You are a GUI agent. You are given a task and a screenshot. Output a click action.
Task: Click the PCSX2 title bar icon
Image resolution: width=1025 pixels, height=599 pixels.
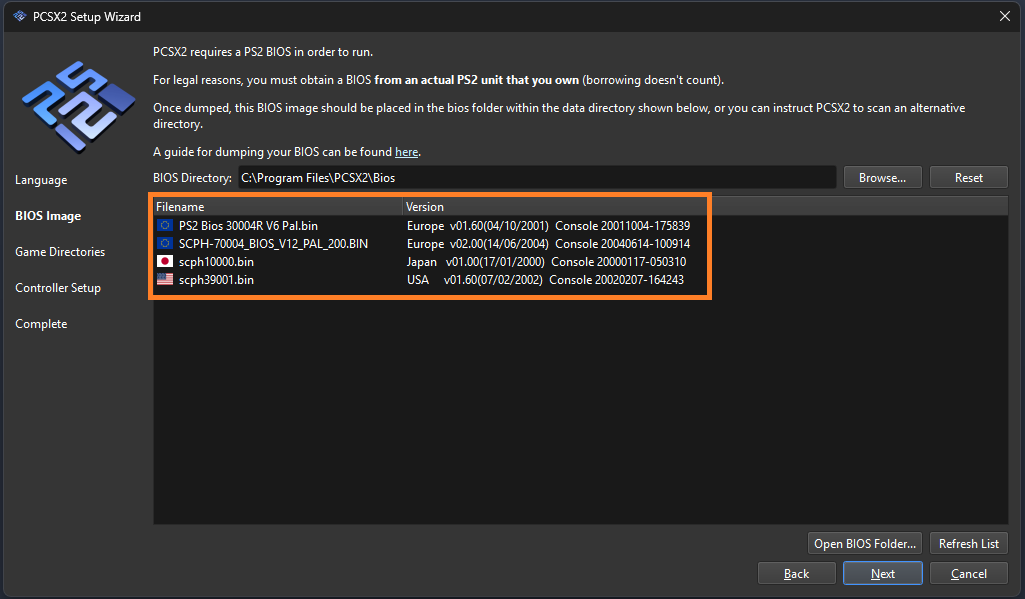(20, 16)
